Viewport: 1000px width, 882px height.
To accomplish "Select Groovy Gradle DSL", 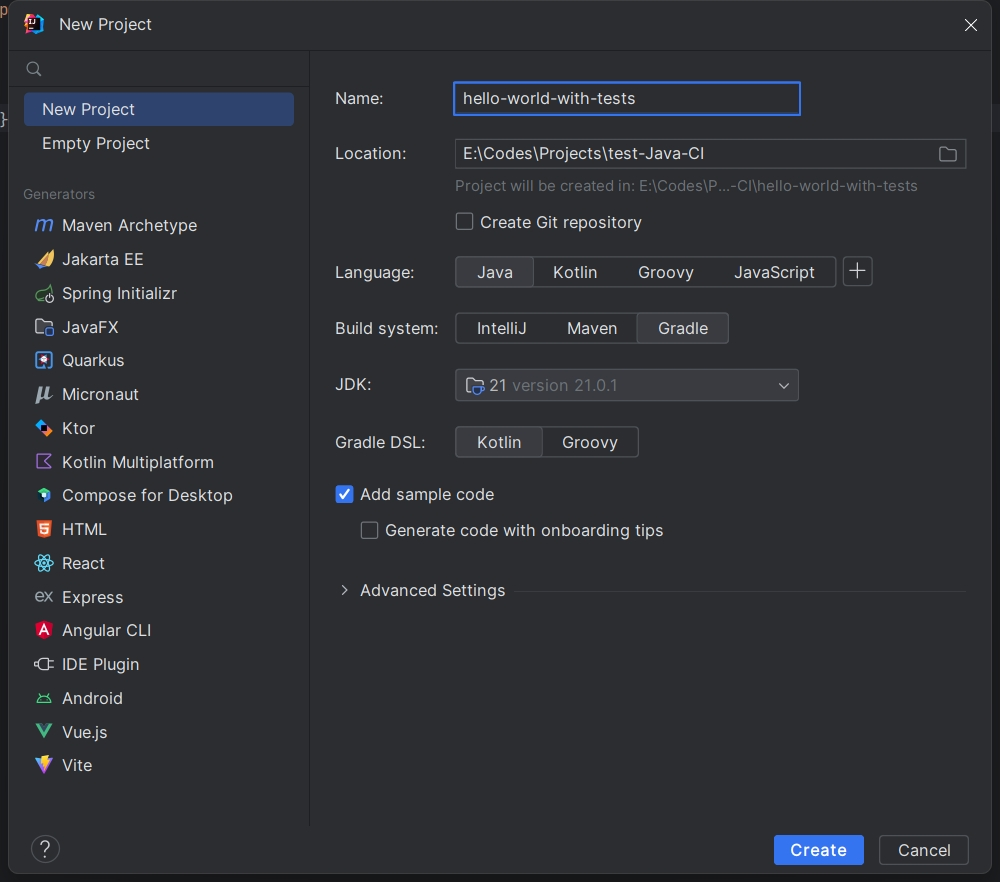I will click(x=590, y=442).
